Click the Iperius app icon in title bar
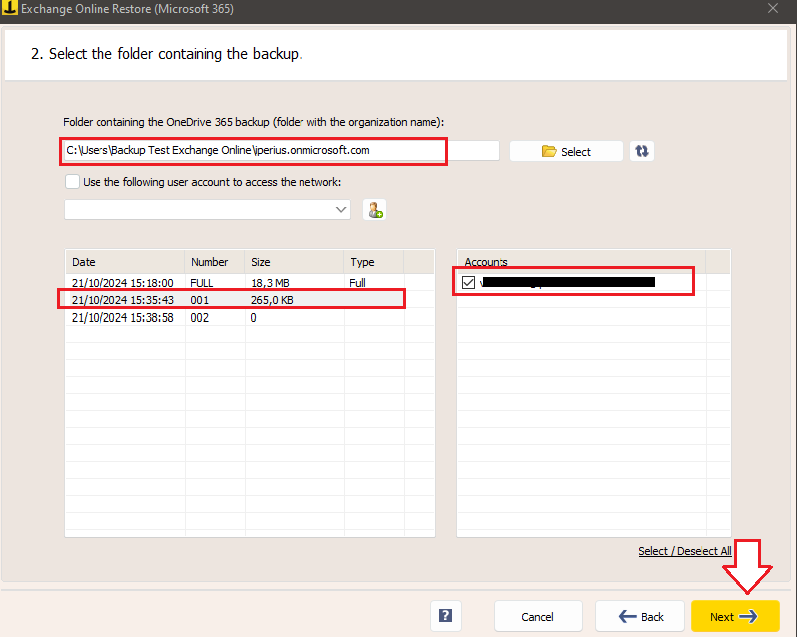 pyautogui.click(x=9, y=8)
